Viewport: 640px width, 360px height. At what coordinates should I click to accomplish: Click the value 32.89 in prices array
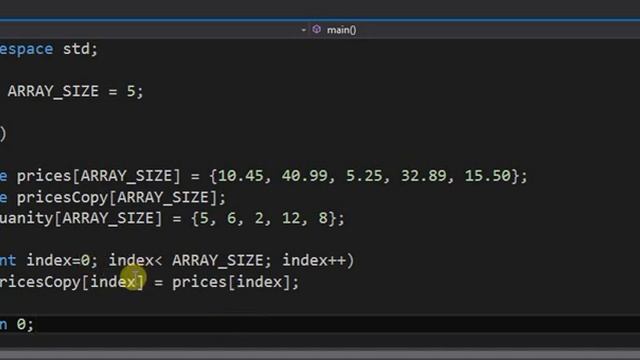pos(424,176)
